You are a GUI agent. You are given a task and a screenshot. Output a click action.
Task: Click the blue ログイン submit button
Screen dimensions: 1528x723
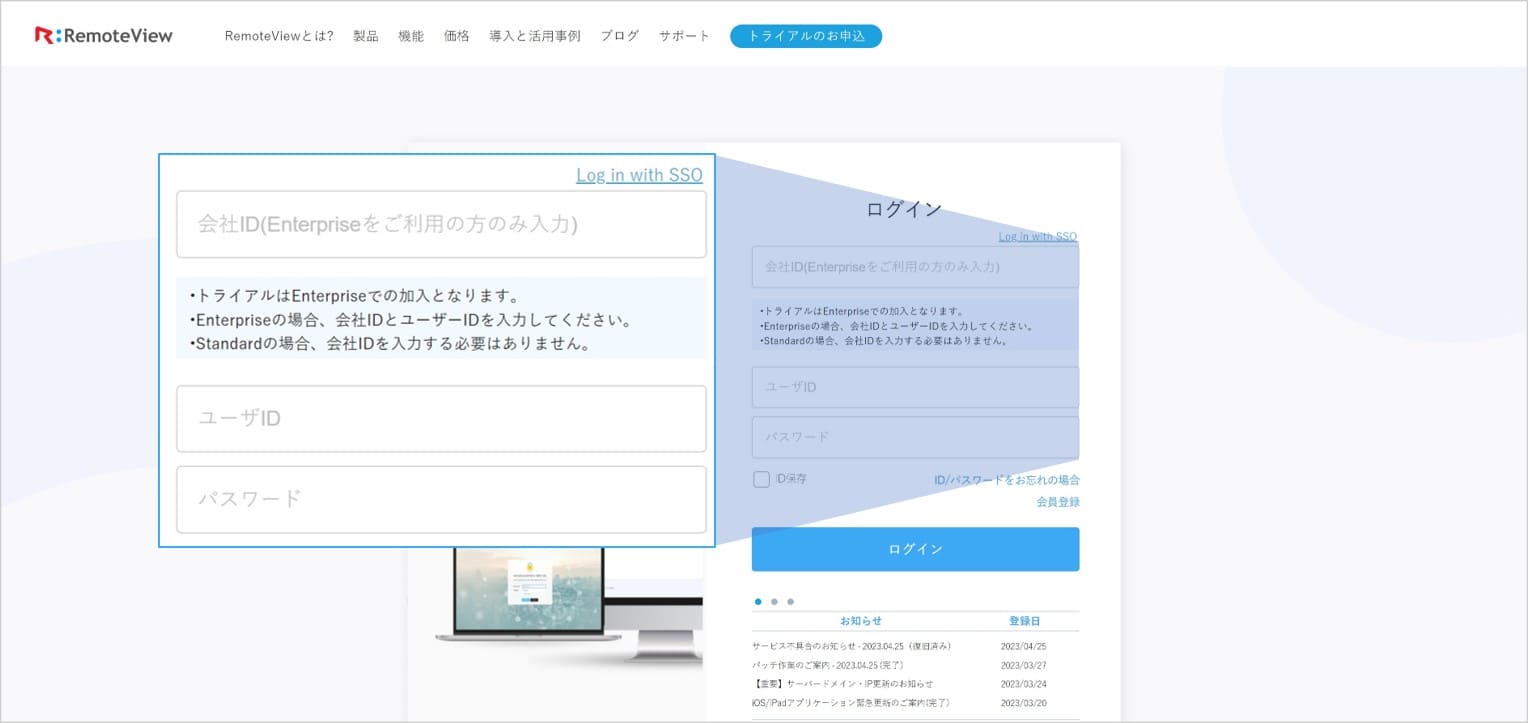pyautogui.click(x=915, y=549)
